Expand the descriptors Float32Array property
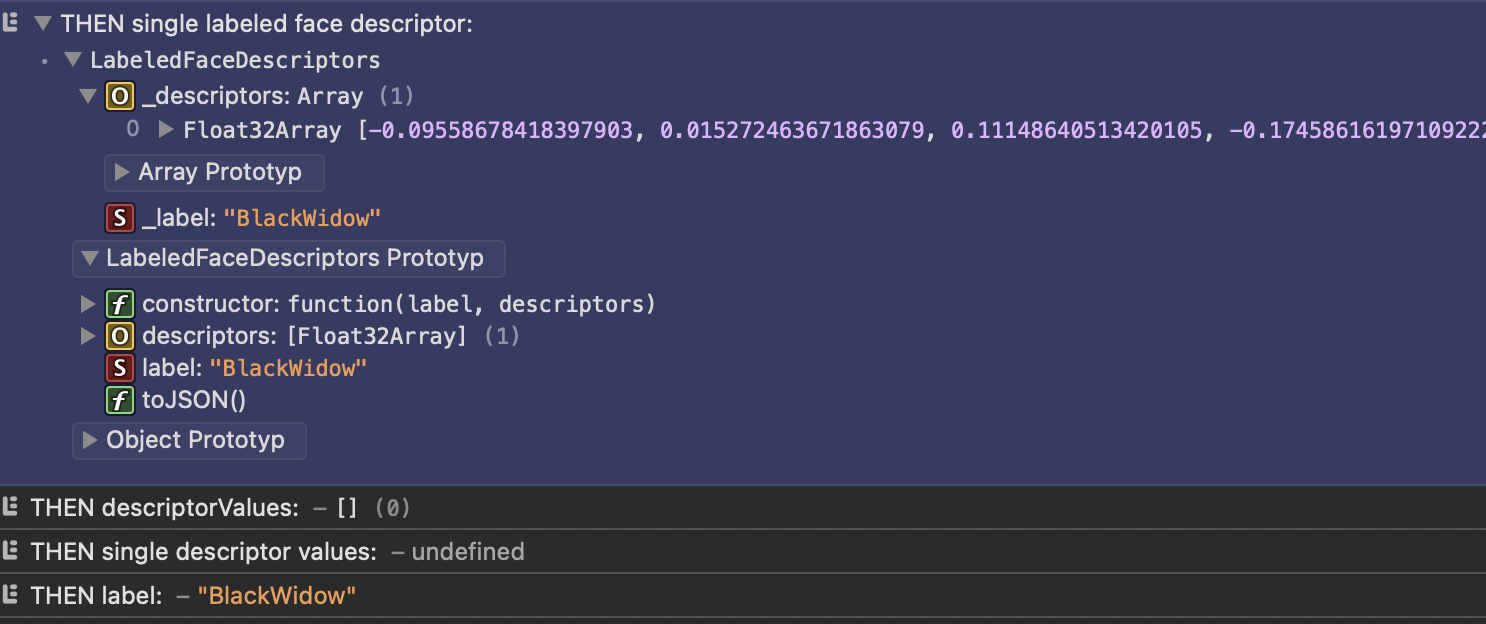1486x624 pixels. [x=88, y=335]
